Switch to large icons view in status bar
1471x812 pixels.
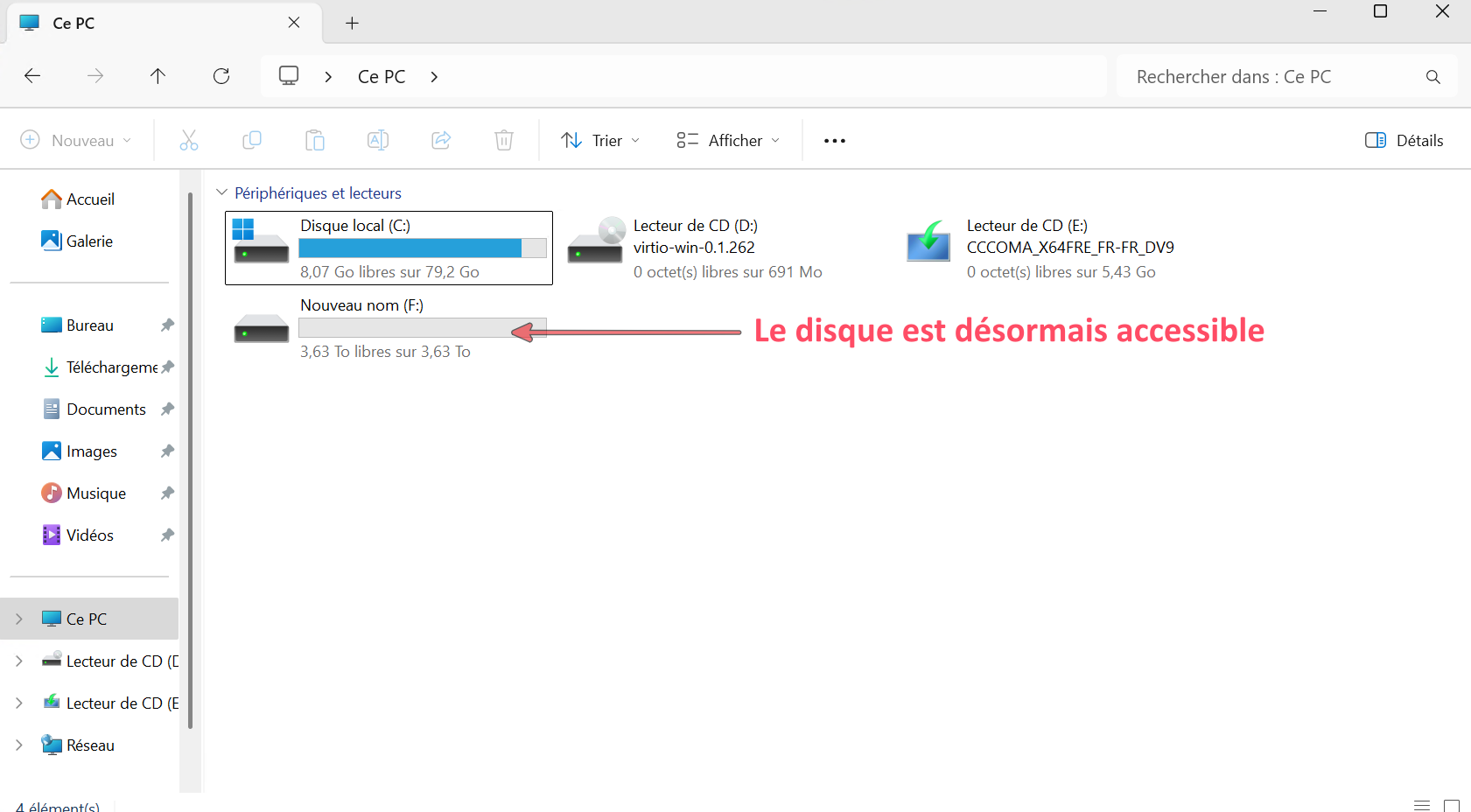[1451, 805]
